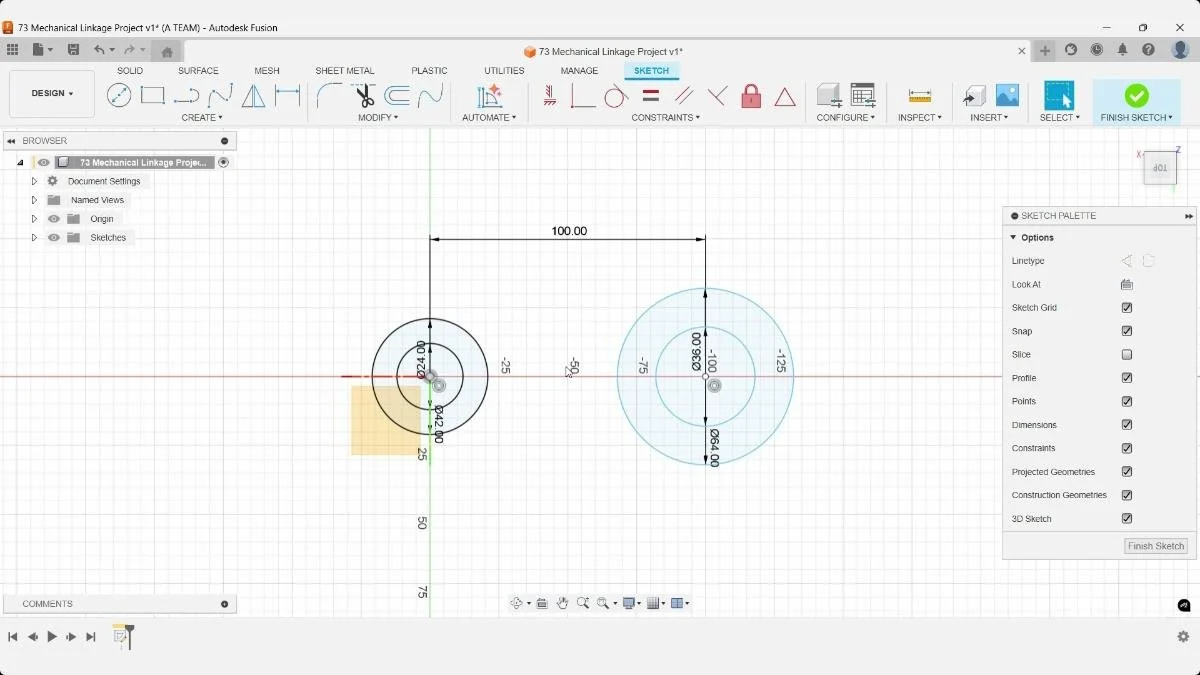Click the Automate constrain sketch icon

(489, 95)
